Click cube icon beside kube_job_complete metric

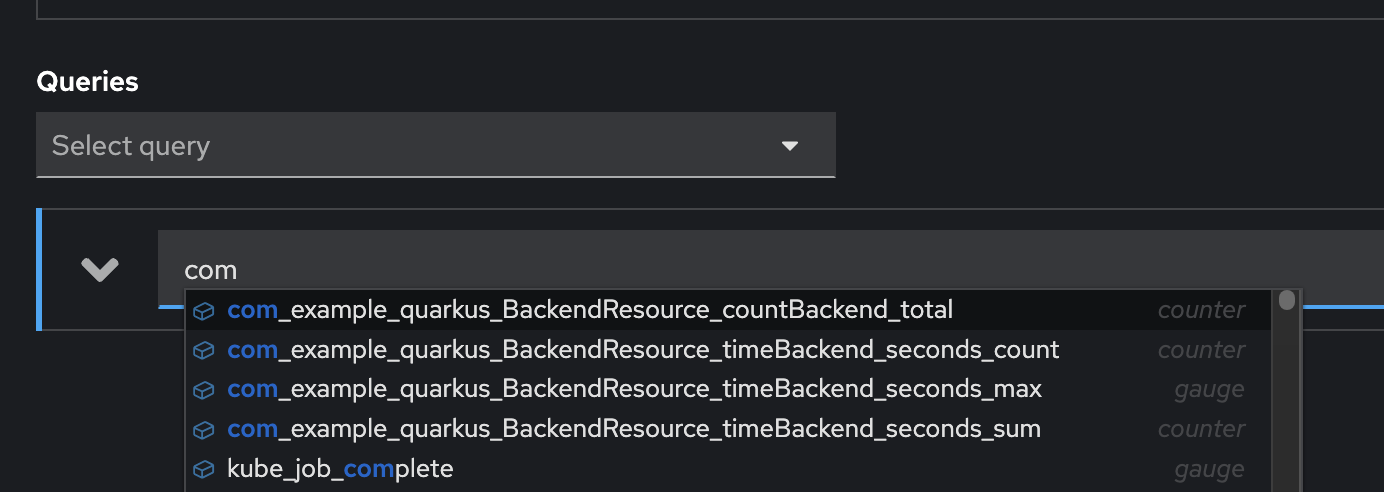(204, 469)
